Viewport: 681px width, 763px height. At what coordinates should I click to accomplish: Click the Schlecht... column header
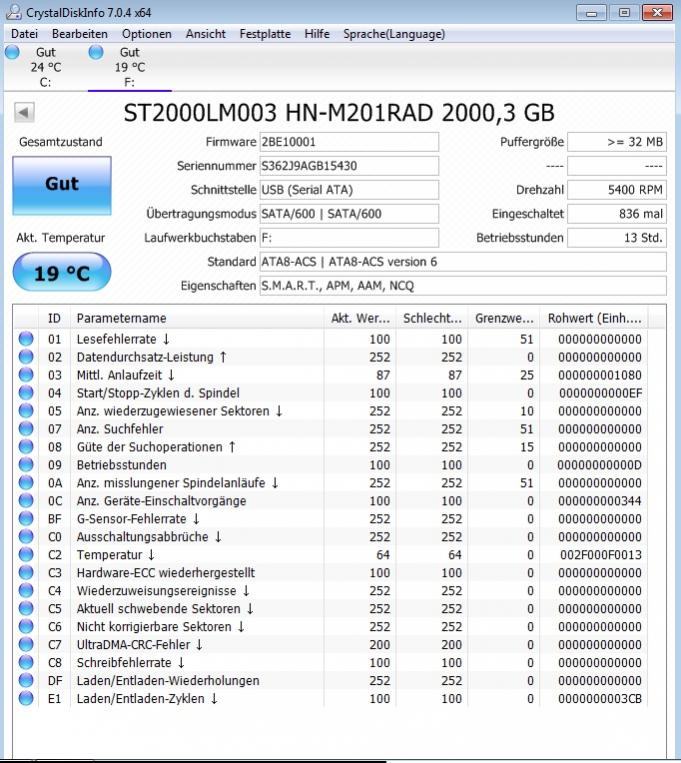point(432,318)
